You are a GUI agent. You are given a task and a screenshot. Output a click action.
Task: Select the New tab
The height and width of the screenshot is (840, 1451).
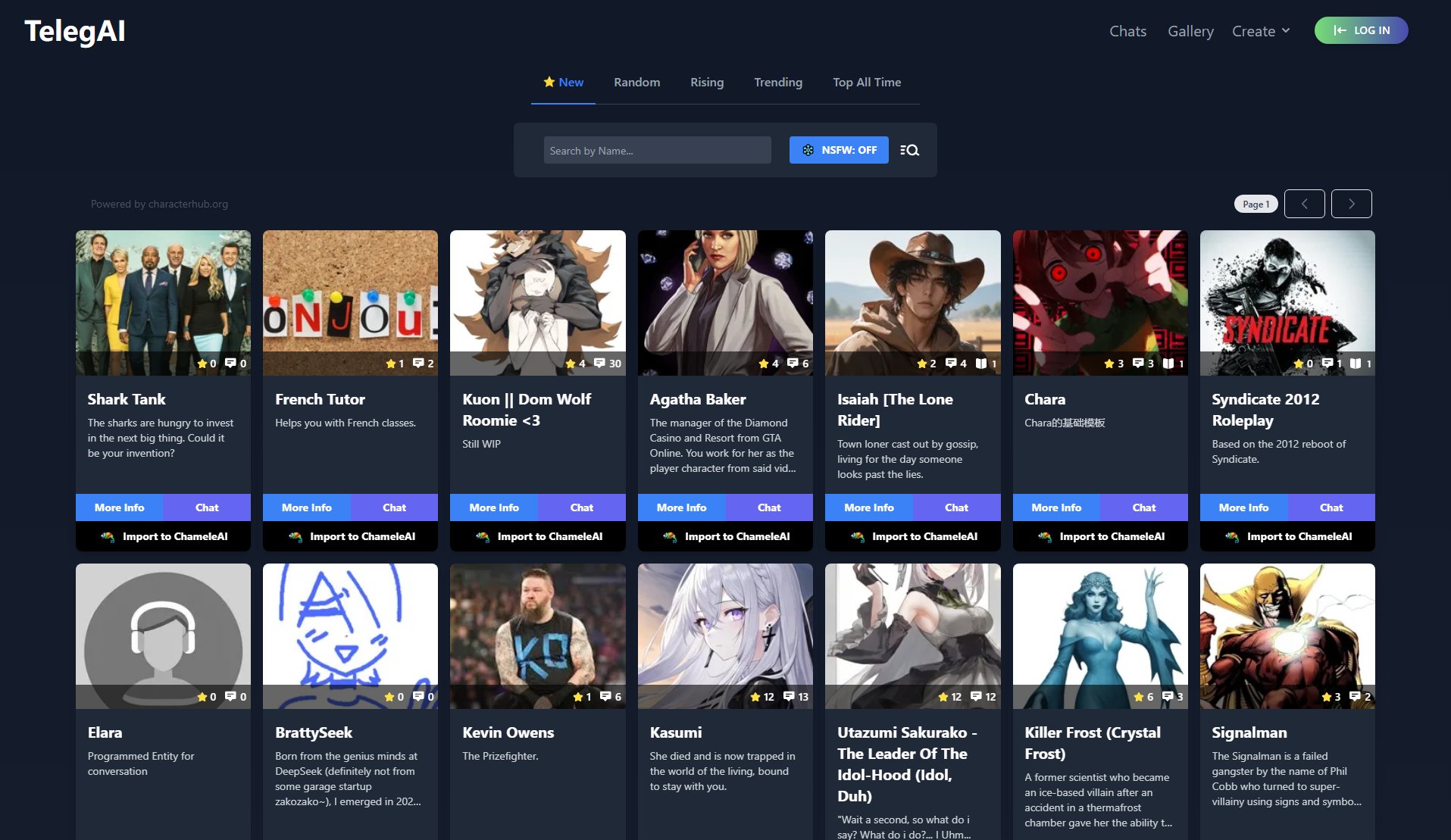tap(563, 82)
